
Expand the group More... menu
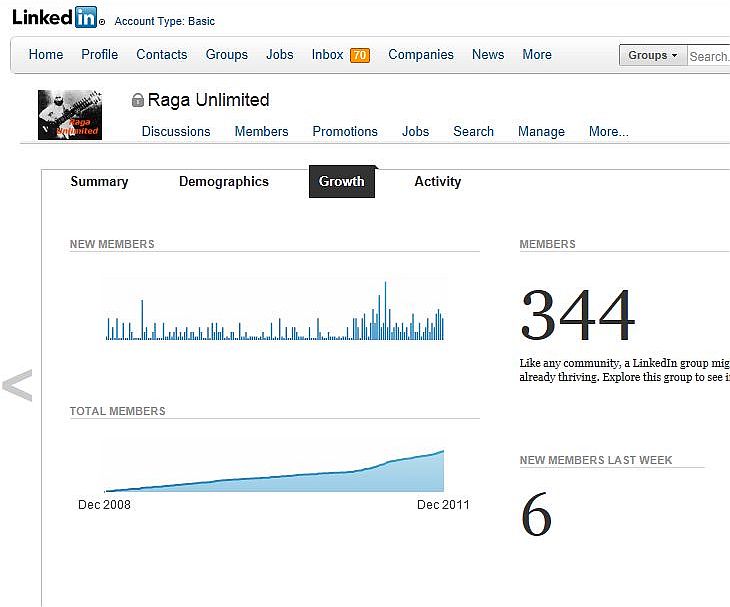(608, 131)
